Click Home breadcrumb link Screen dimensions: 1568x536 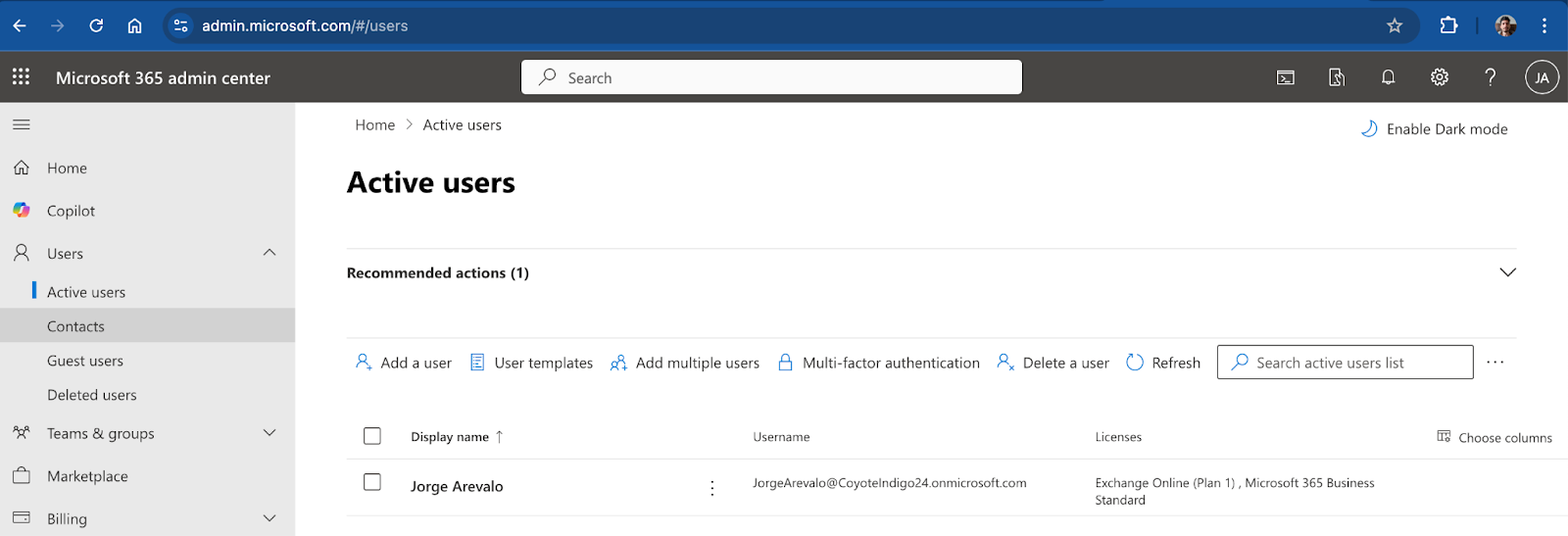[x=374, y=125]
